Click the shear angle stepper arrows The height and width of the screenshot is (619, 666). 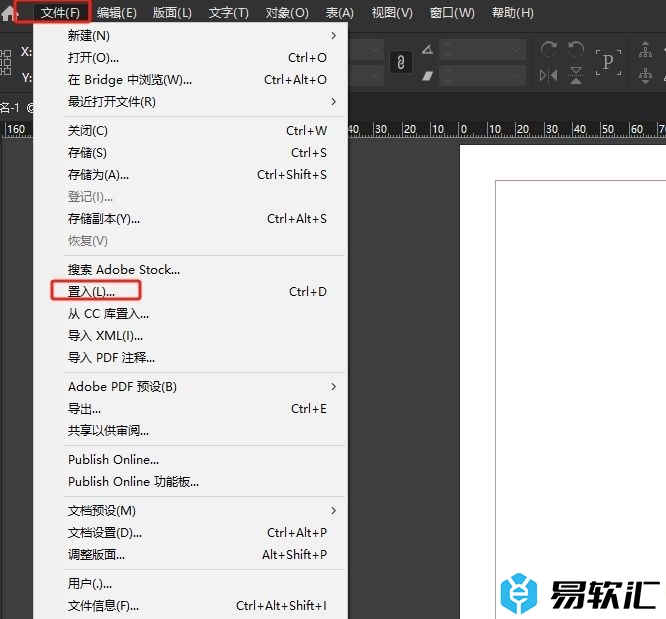pos(446,76)
